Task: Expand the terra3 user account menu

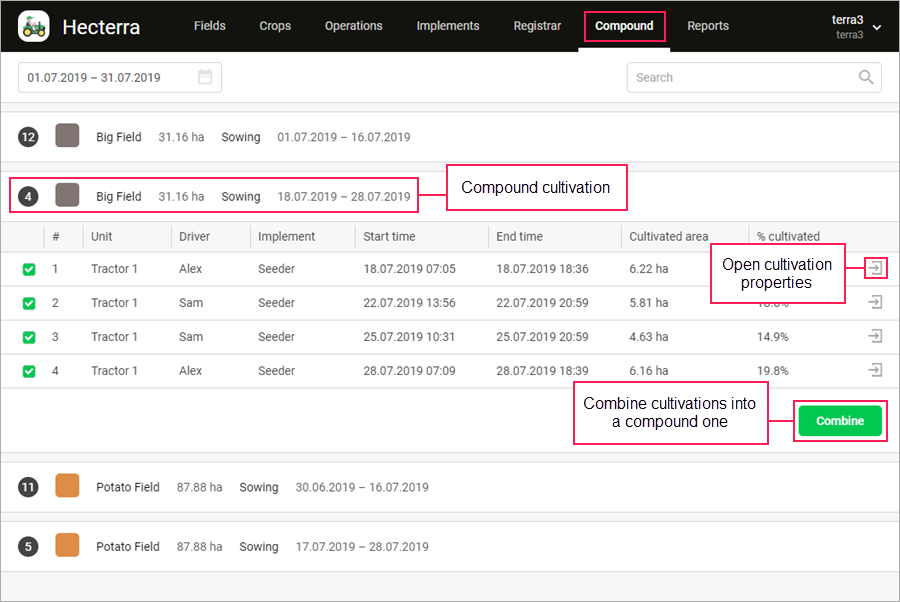Action: pyautogui.click(x=876, y=27)
